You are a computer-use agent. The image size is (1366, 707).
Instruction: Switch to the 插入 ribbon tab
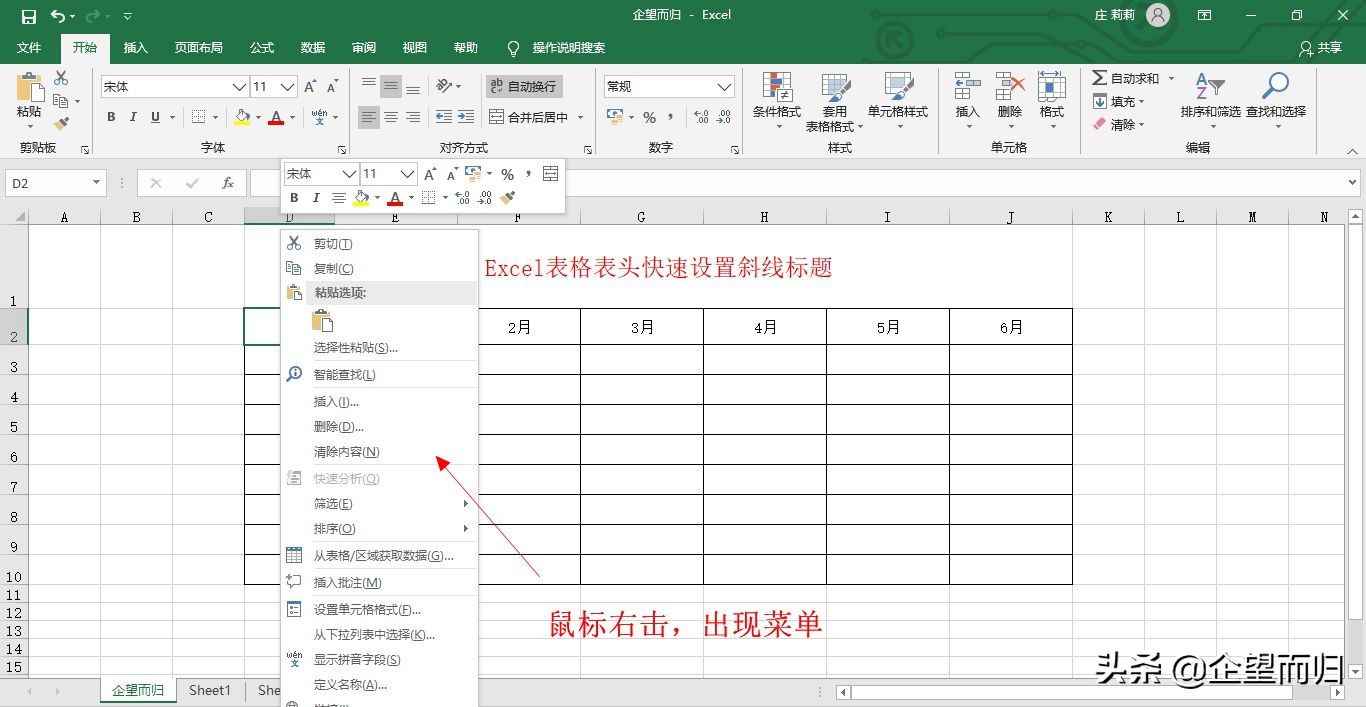click(x=136, y=47)
